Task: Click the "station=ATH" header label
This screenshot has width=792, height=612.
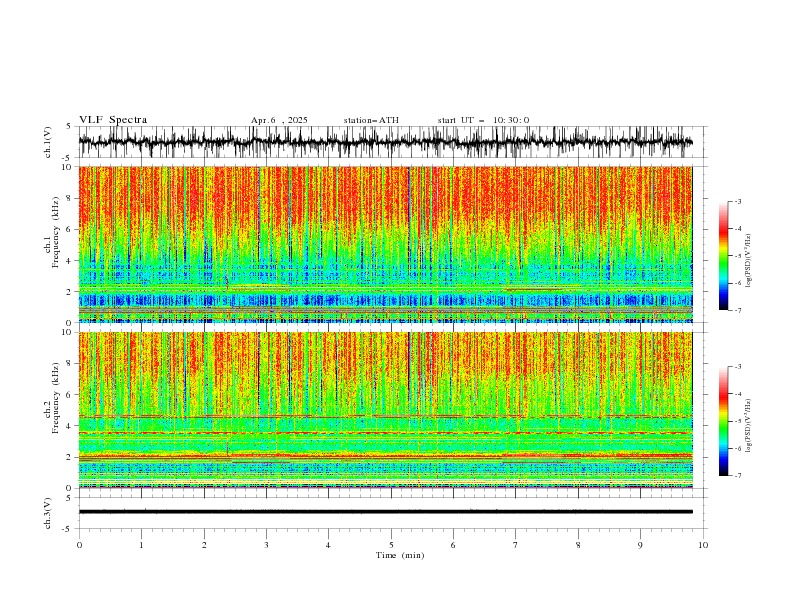Action: pos(371,120)
